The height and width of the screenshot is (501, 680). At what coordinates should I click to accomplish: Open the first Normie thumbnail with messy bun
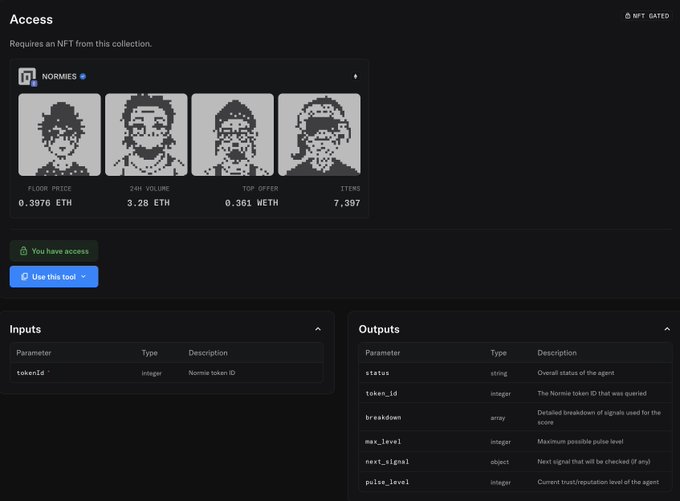pyautogui.click(x=59, y=135)
